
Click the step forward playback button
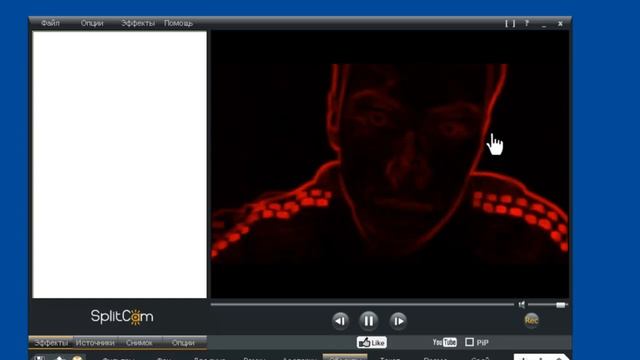click(398, 321)
